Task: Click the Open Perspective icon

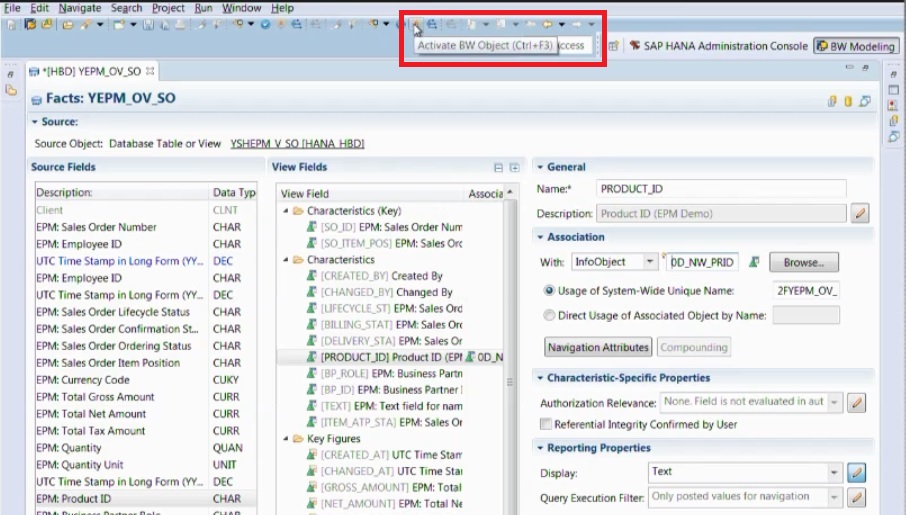Action: click(613, 46)
